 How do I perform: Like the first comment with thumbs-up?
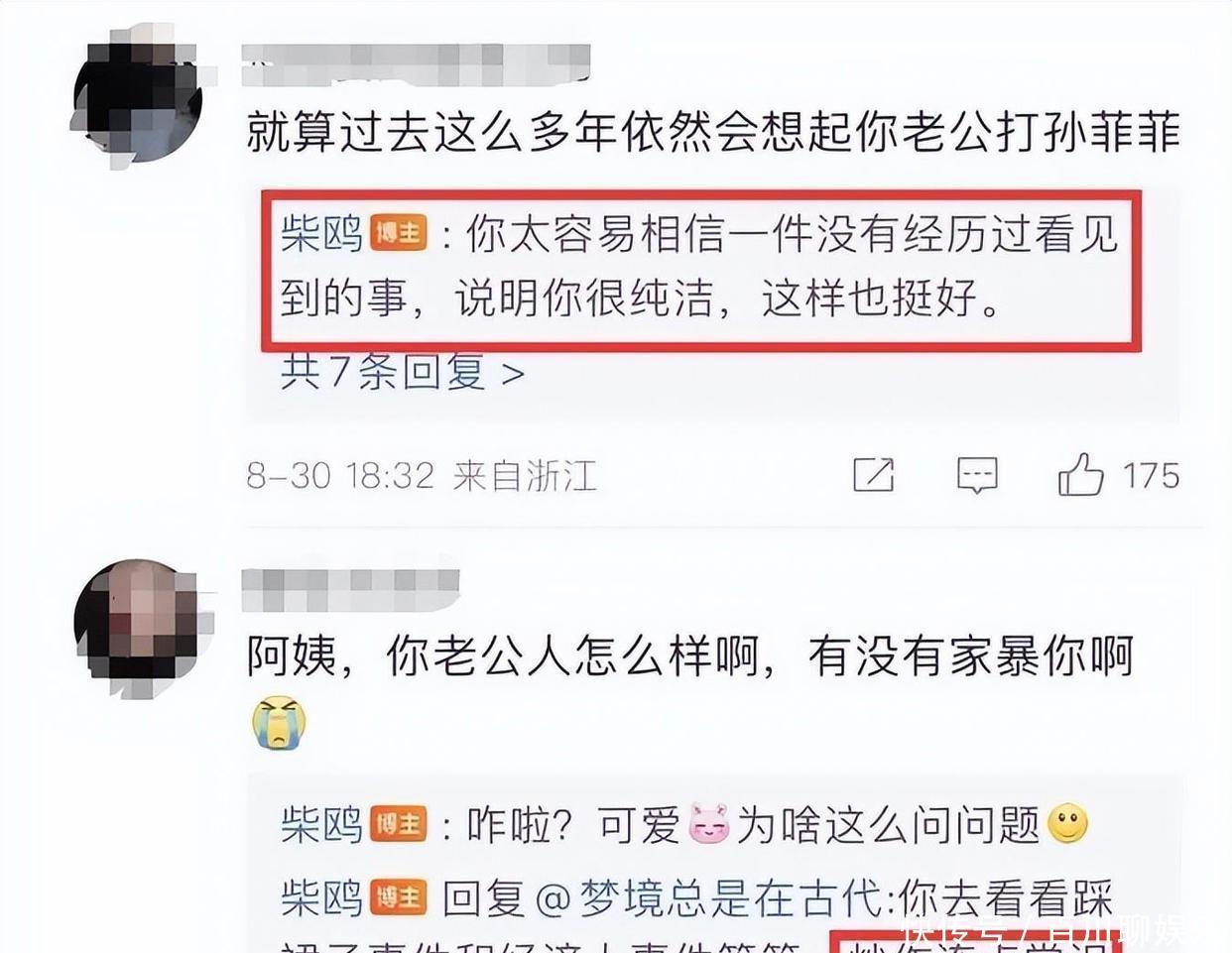point(1081,474)
